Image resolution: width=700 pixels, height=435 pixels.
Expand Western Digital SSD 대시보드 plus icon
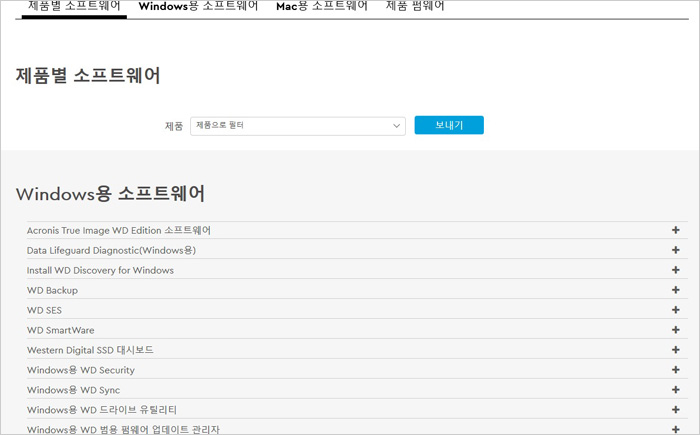[x=675, y=350]
